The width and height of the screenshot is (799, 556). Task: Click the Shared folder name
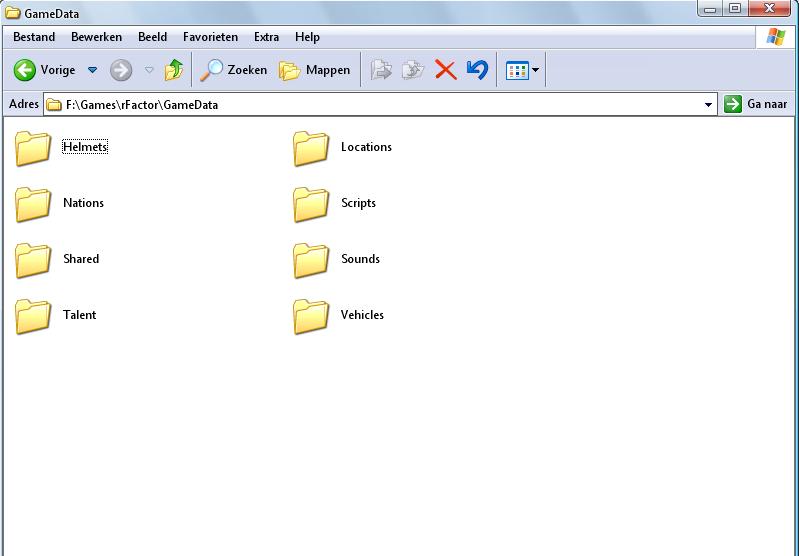pos(81,259)
